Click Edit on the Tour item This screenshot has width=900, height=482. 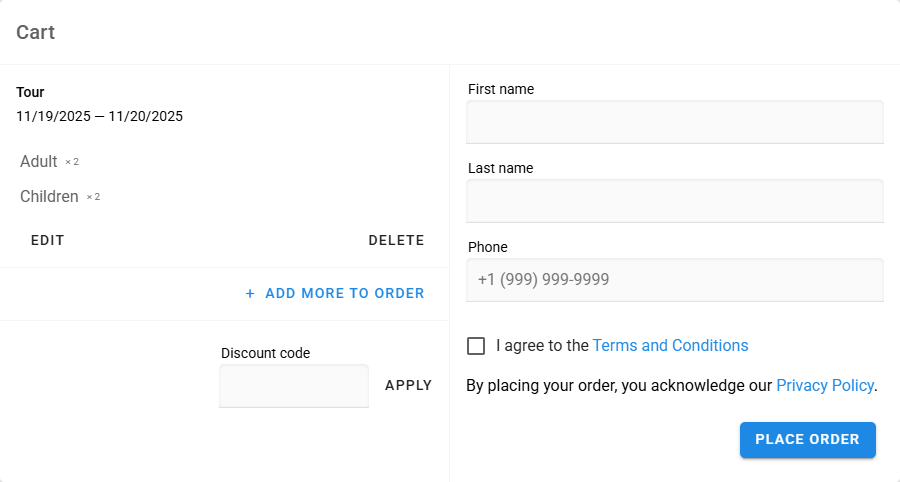[47, 240]
